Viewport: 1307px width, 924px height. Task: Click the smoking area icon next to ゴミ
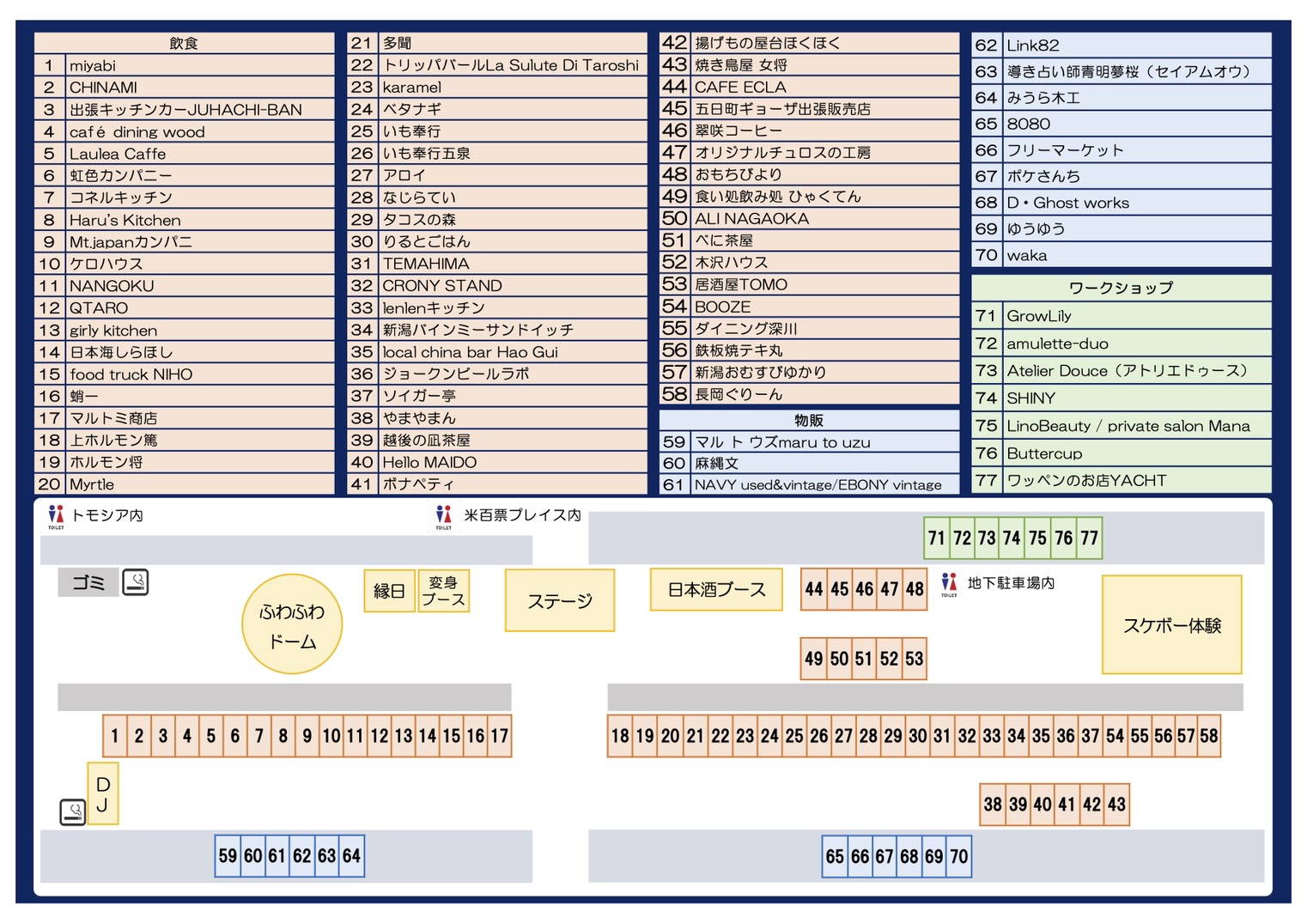click(x=136, y=582)
